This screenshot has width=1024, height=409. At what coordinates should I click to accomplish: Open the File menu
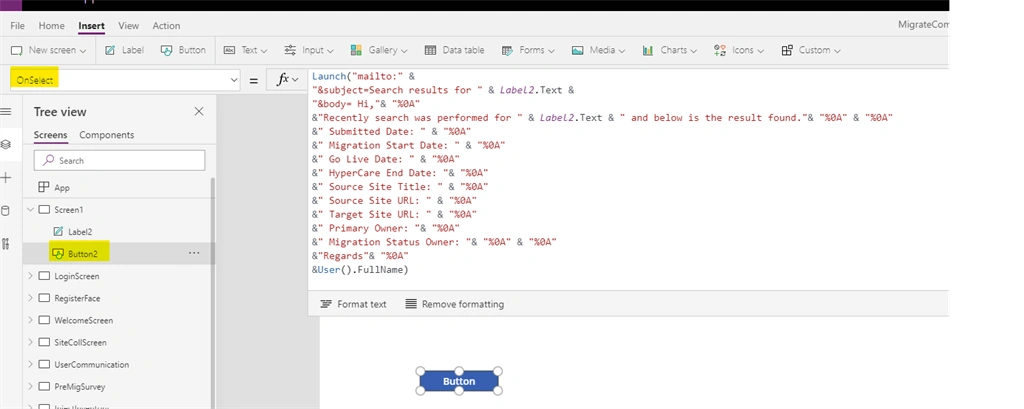tap(18, 25)
